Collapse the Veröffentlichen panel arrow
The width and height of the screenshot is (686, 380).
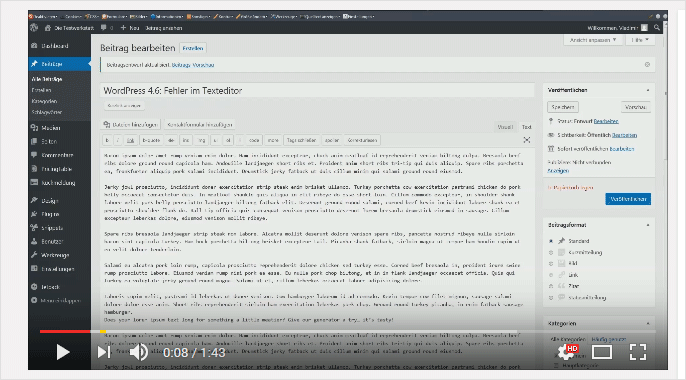(648, 90)
